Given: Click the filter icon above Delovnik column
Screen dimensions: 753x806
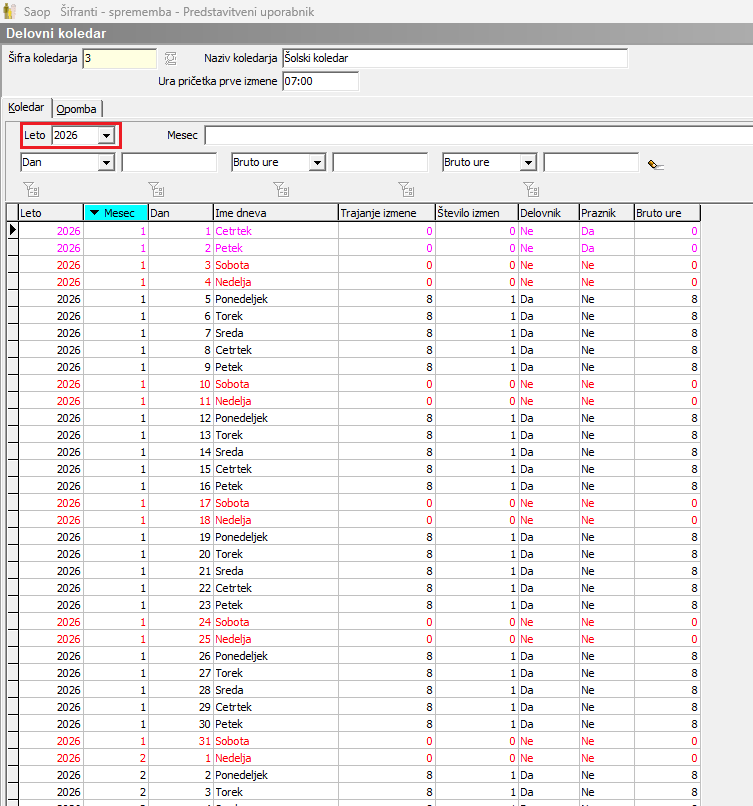Looking at the screenshot, I should (x=531, y=190).
